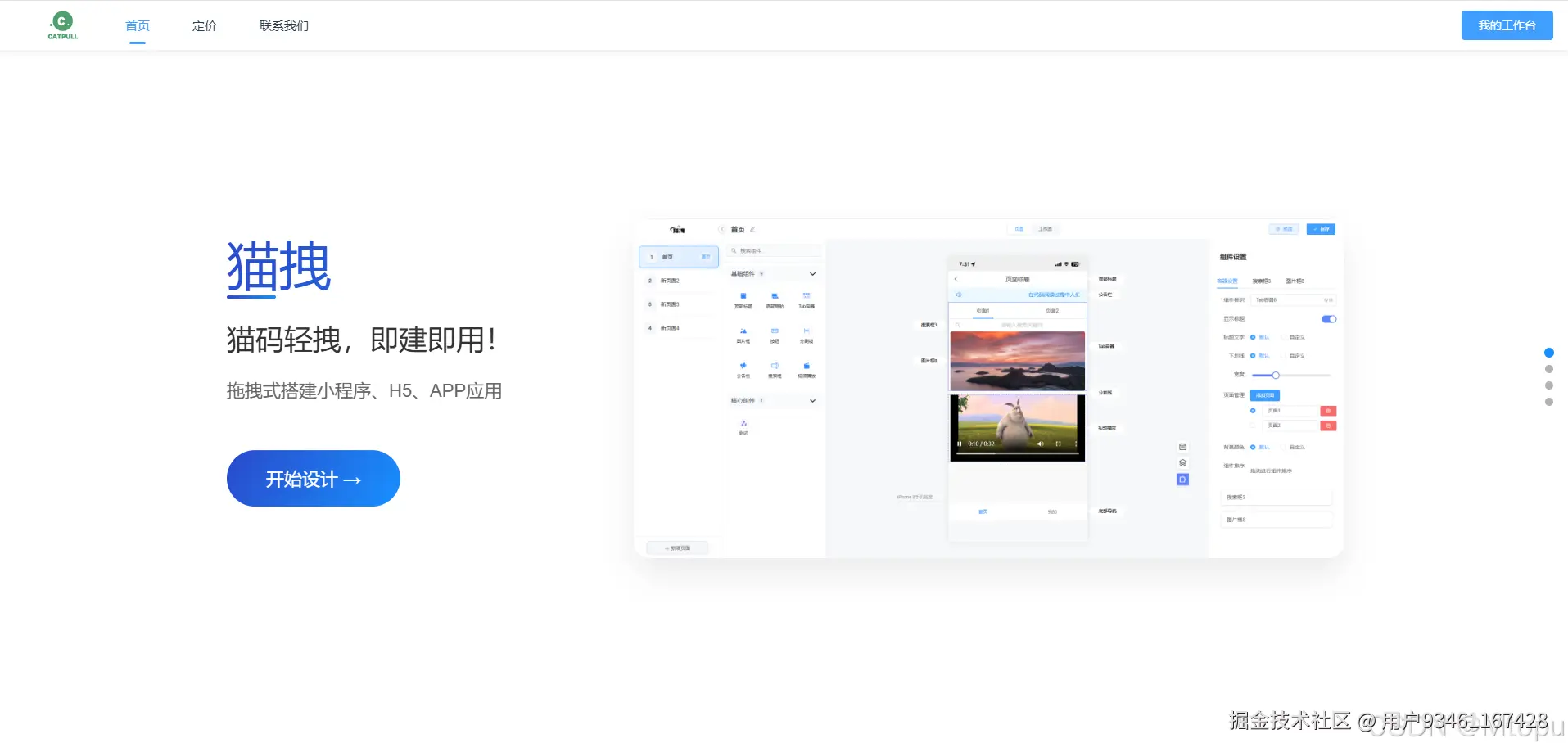Viewport: 1568px width, 752px height.
Task: Select the last carousel dot
Action: (x=1548, y=402)
